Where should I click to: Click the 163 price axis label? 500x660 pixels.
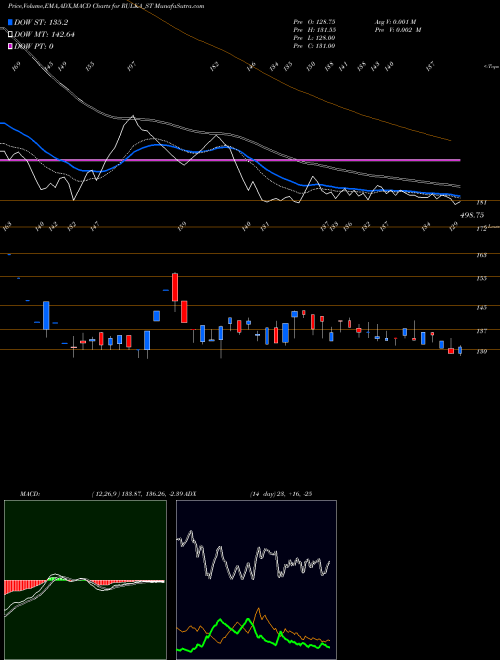coord(481,255)
